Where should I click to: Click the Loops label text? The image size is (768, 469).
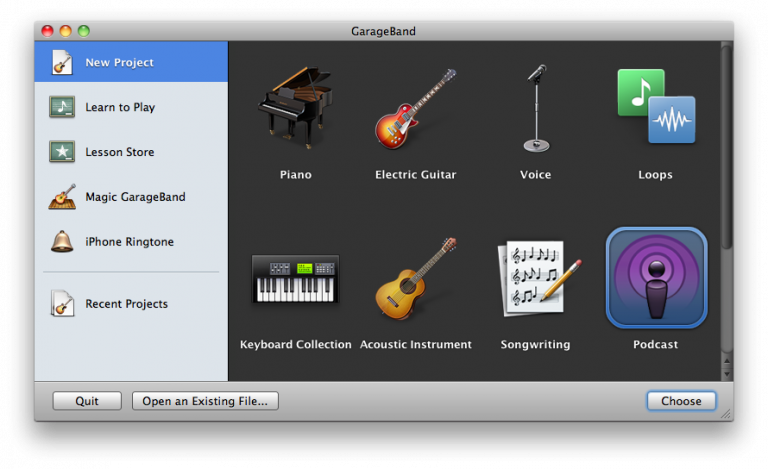click(x=655, y=175)
